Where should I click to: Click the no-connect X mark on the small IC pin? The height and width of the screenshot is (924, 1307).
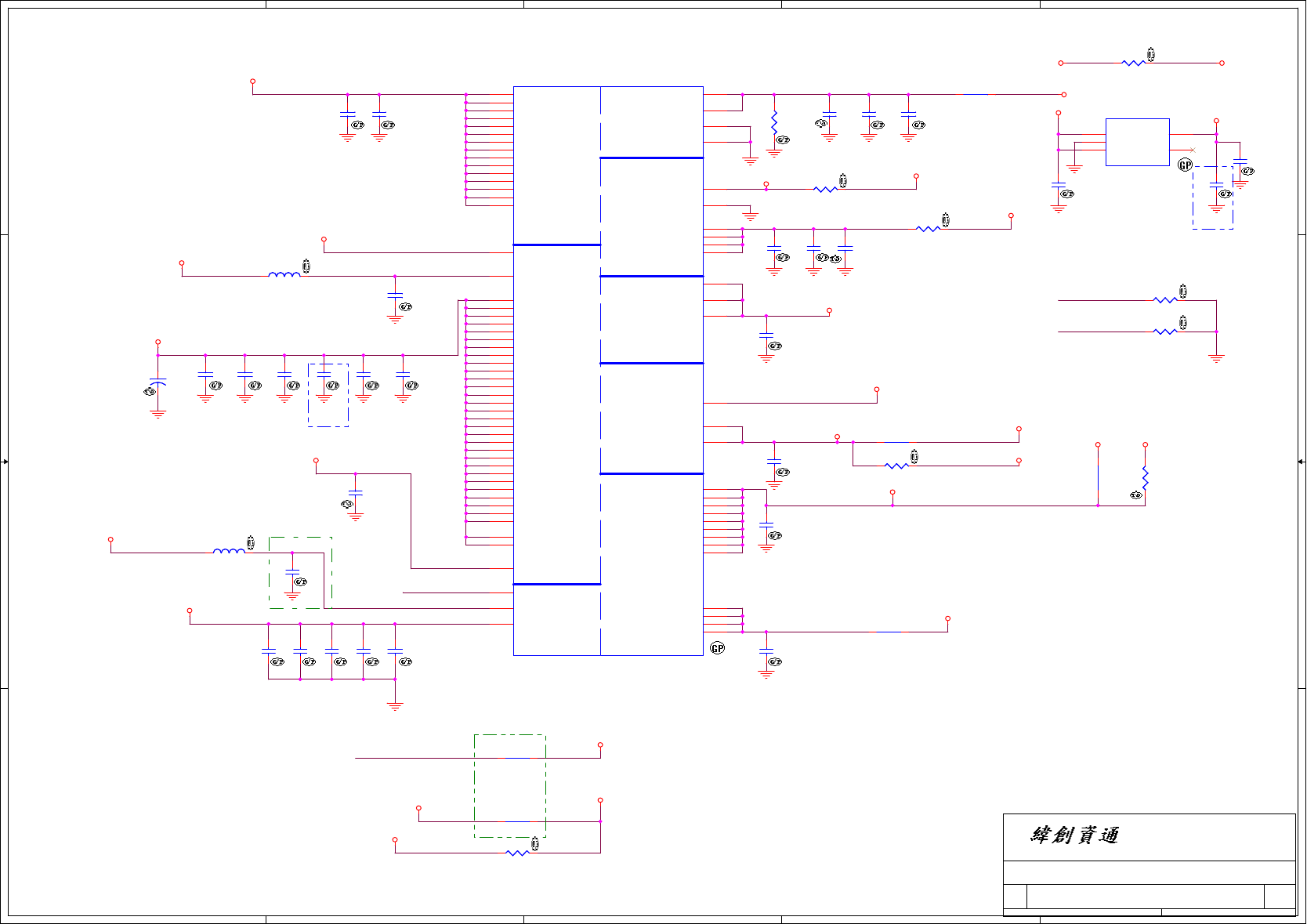tap(1193, 150)
